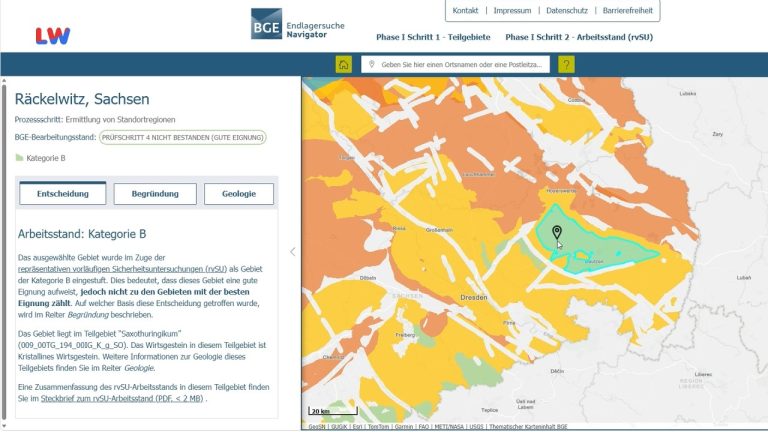
Task: Click the 20 km map scale bar
Action: (333, 410)
